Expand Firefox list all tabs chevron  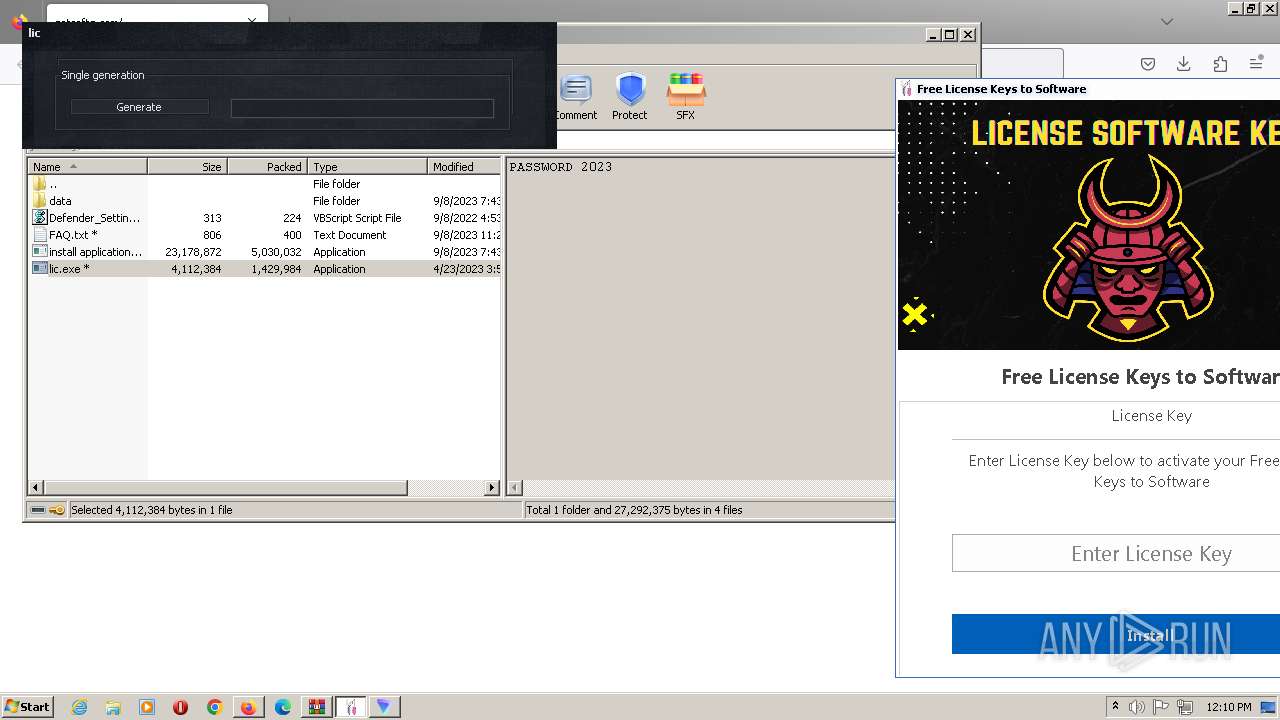point(1167,21)
